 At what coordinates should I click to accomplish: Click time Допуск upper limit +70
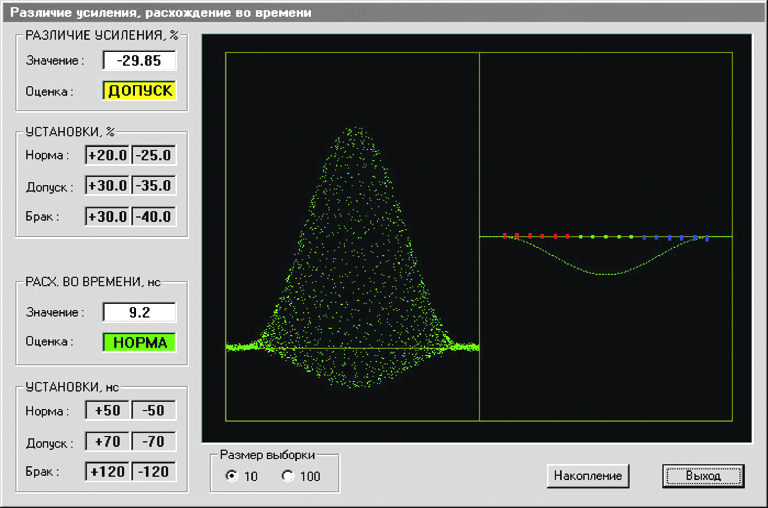107,441
